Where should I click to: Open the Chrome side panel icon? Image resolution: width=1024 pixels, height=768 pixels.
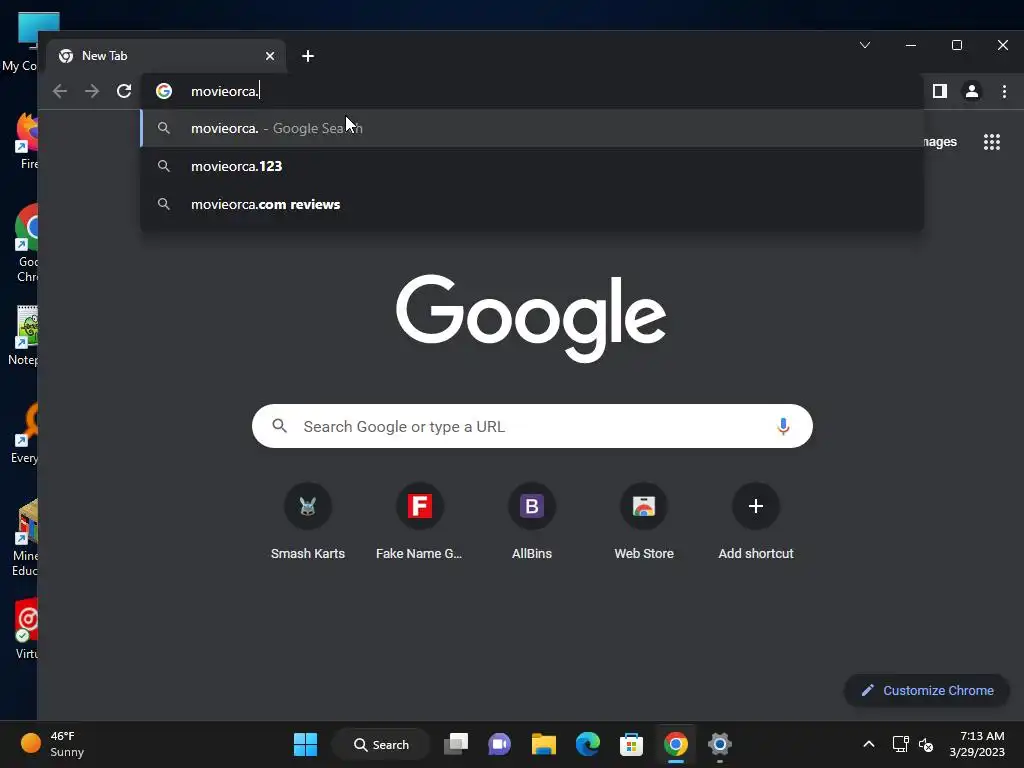[940, 91]
